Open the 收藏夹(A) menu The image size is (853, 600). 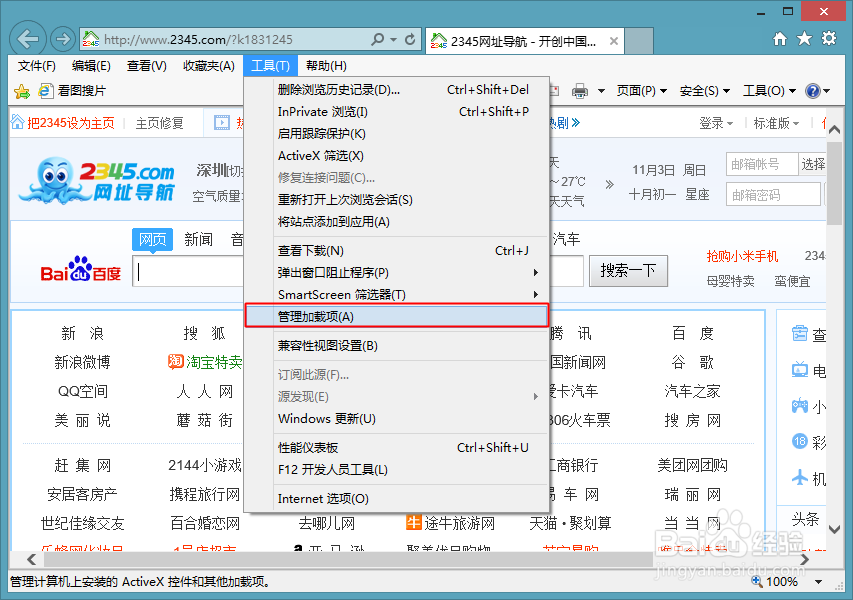(209, 66)
